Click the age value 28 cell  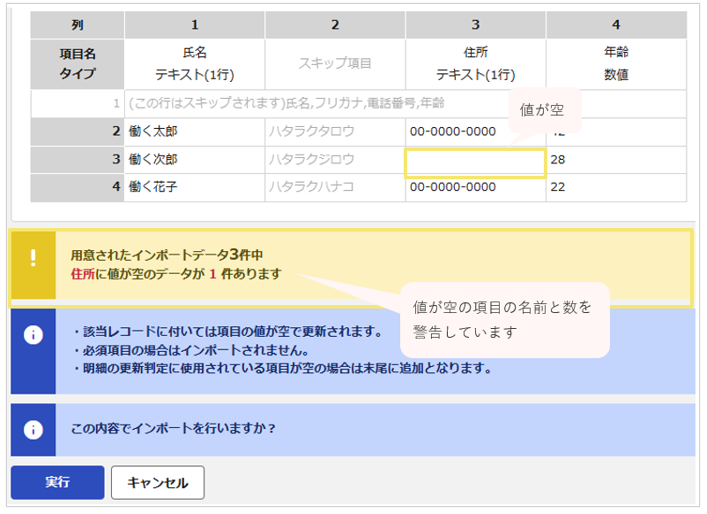[616, 159]
